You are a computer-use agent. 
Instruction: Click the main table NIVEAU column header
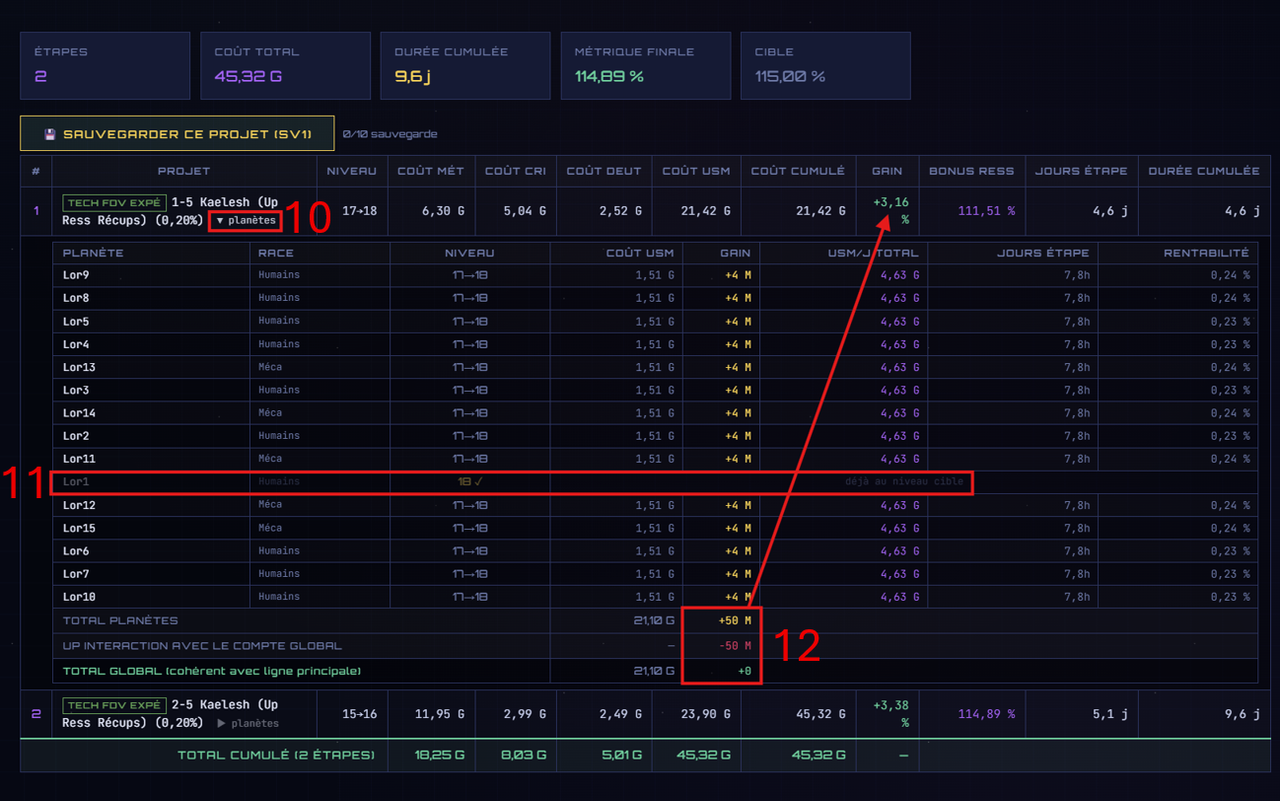[352, 171]
